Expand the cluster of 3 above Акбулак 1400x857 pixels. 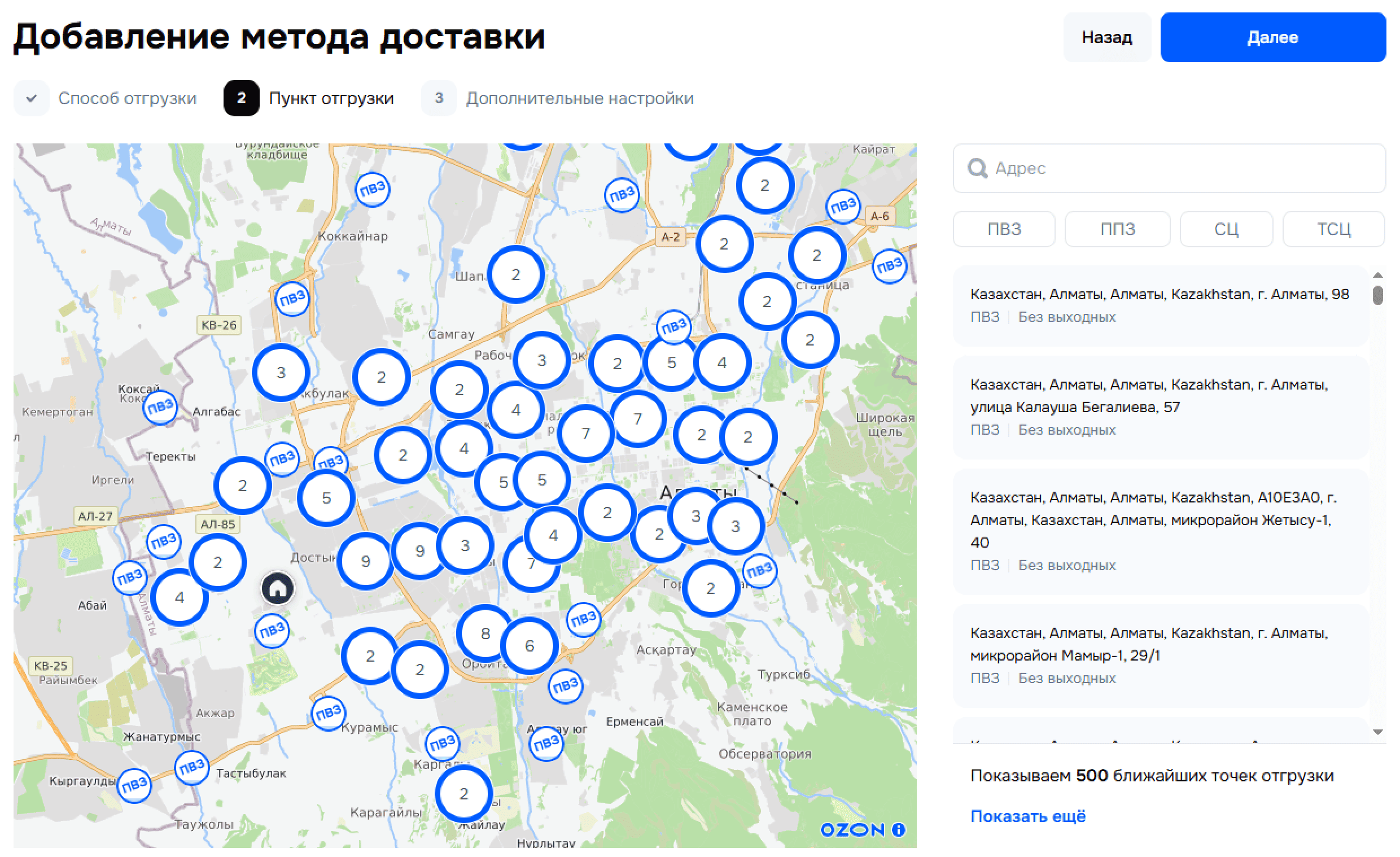point(281,373)
